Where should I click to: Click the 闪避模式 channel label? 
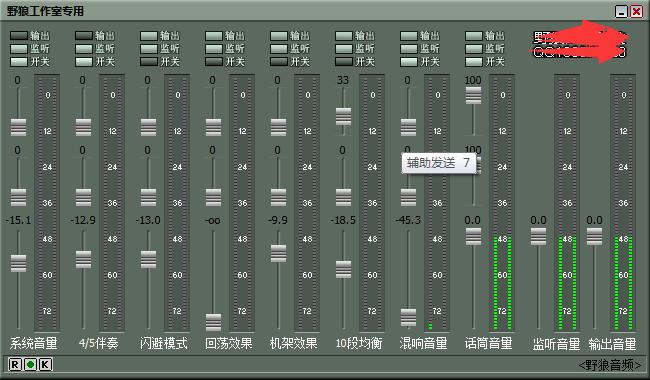tap(164, 343)
